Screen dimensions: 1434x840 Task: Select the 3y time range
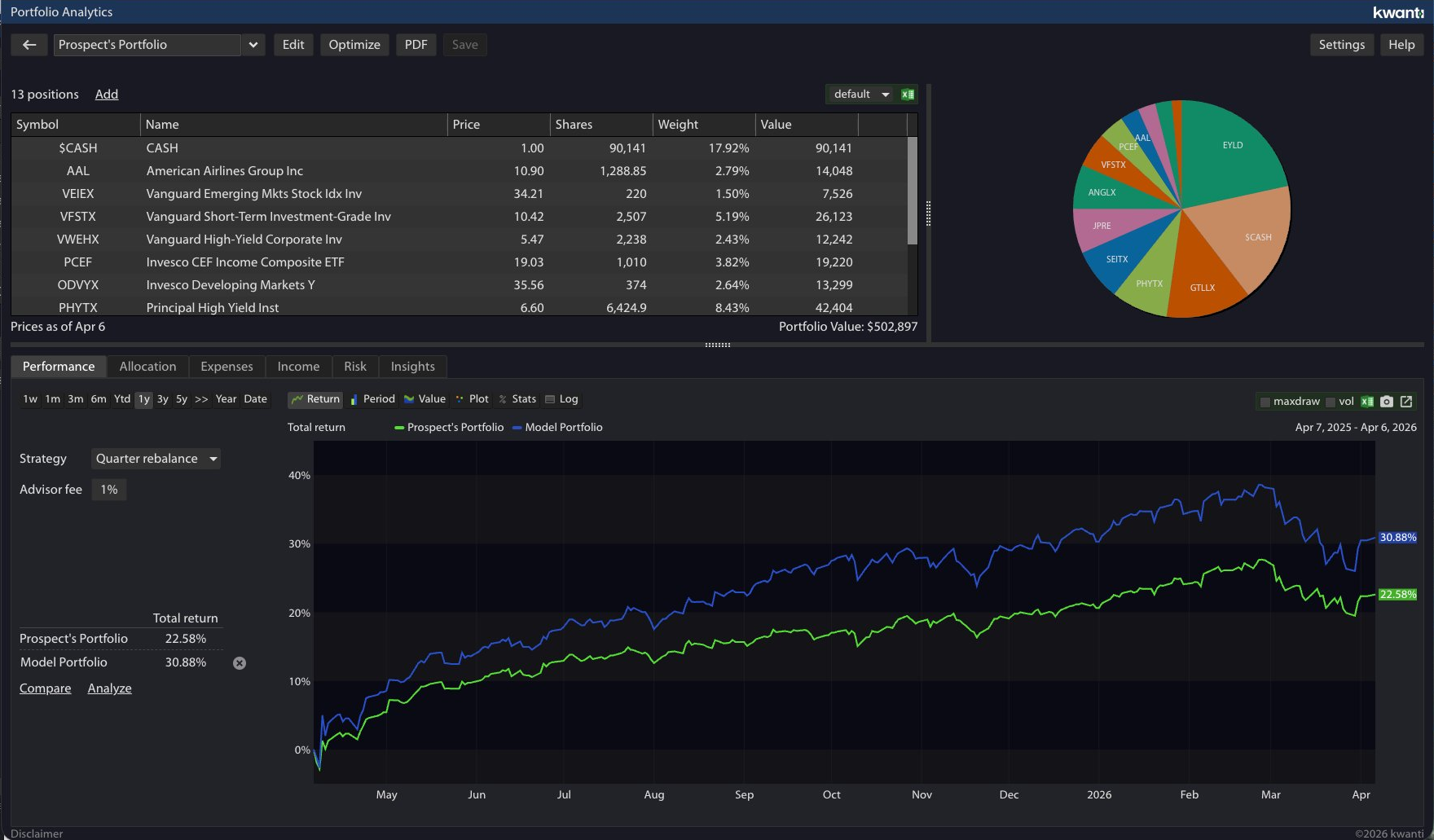coord(163,399)
